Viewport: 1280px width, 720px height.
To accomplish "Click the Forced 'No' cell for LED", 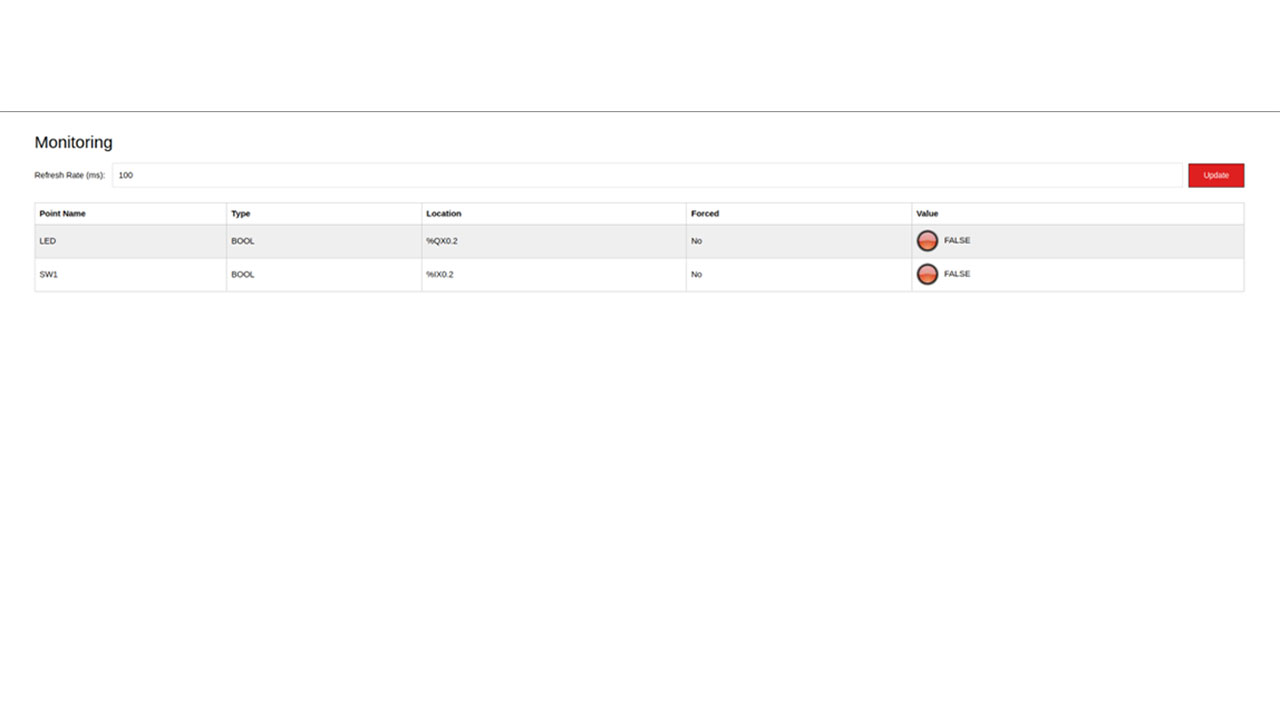I will tap(696, 241).
